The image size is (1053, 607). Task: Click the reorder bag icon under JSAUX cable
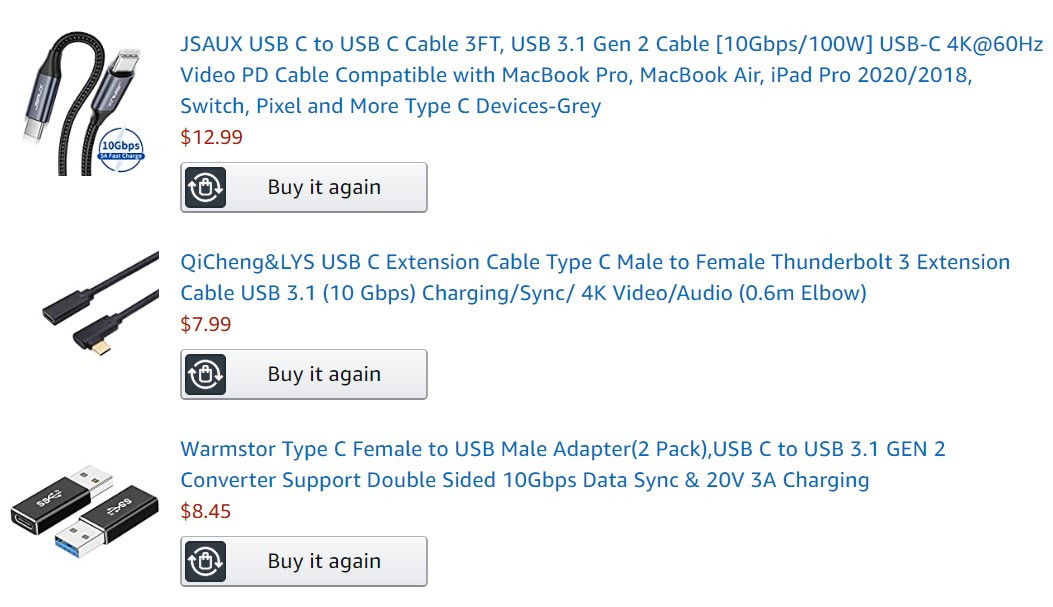[205, 187]
